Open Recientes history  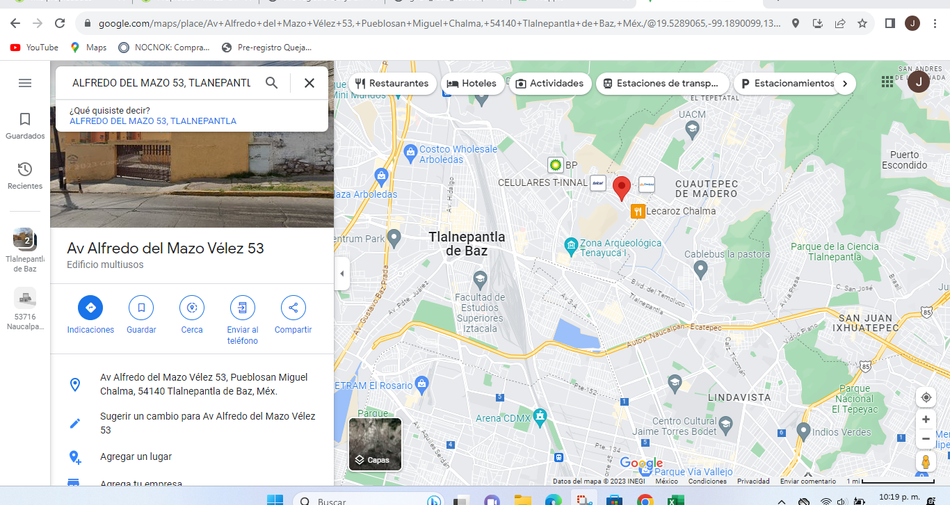(25, 176)
